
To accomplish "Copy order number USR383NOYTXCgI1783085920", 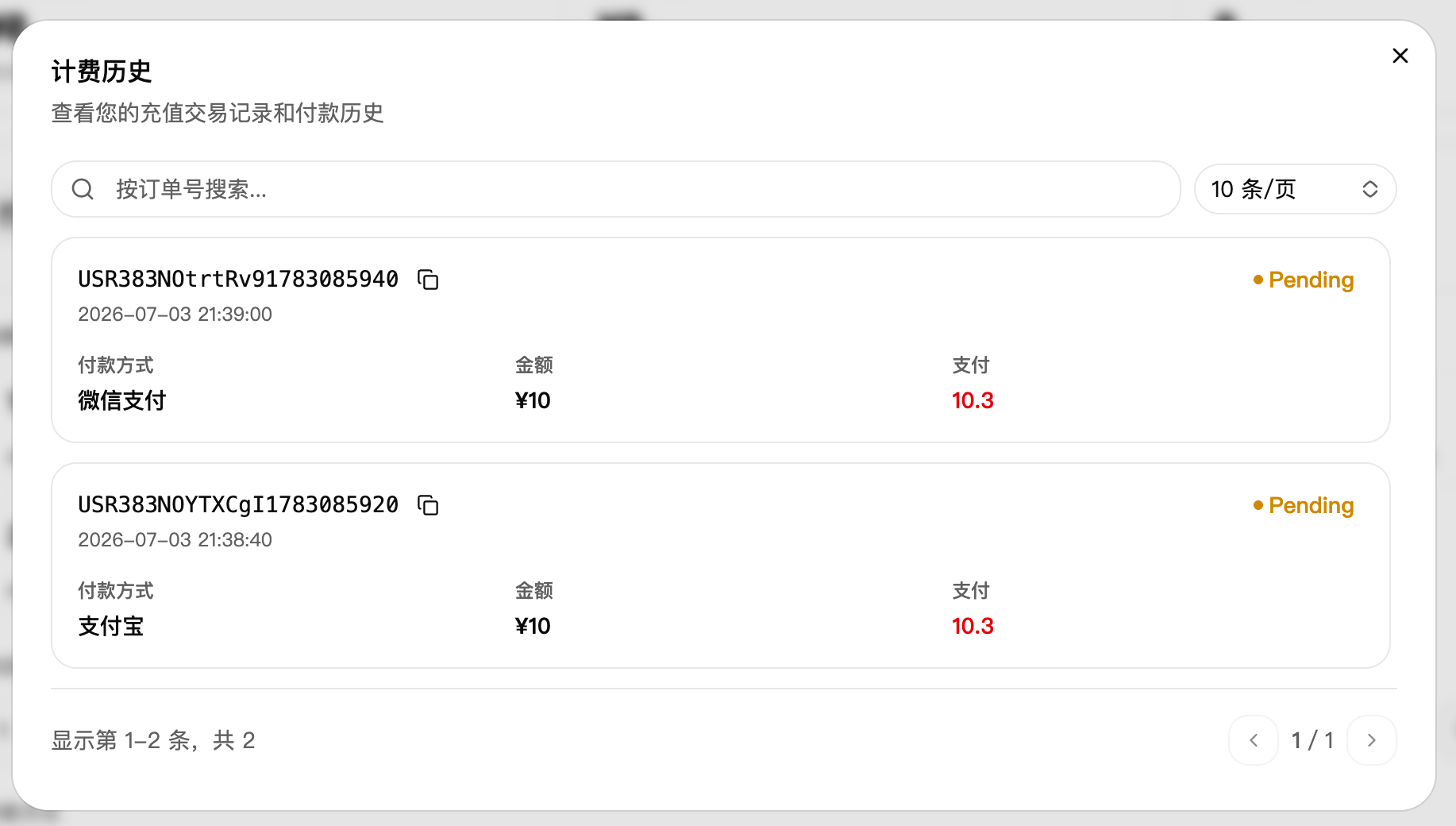I will point(428,505).
